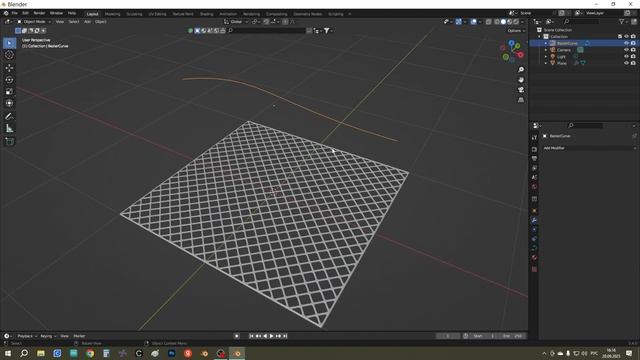Expand the BezierCurve outliner item
The image size is (640, 360).
tap(546, 43)
